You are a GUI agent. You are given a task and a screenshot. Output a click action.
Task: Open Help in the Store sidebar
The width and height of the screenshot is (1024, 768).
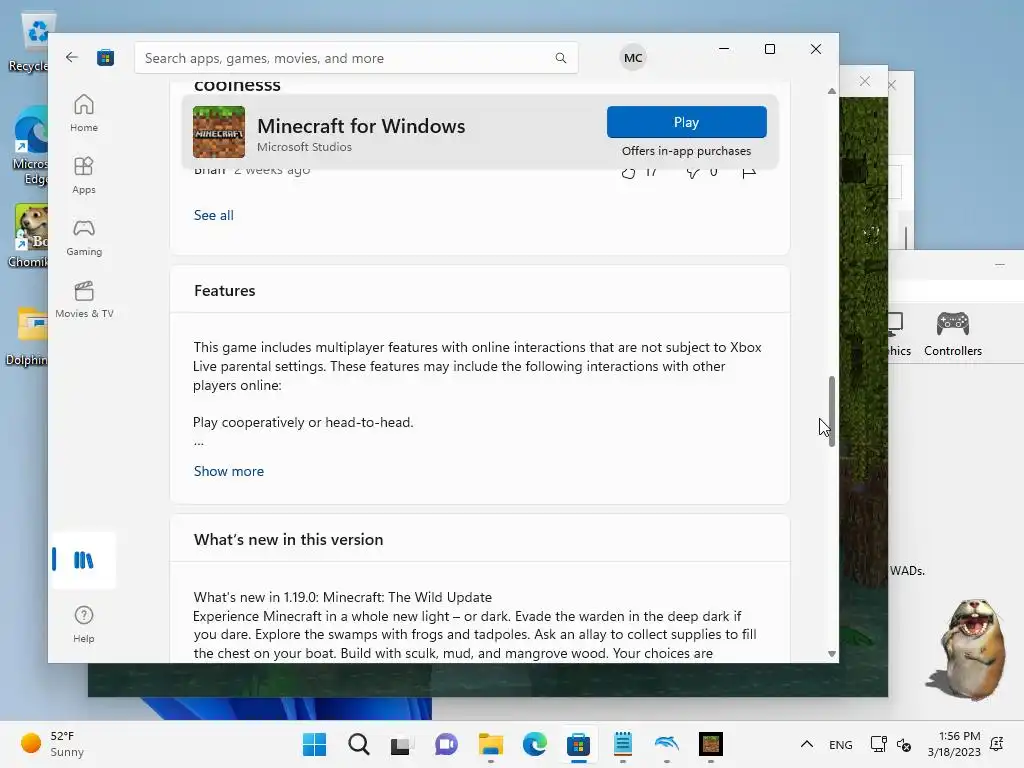pos(84,624)
